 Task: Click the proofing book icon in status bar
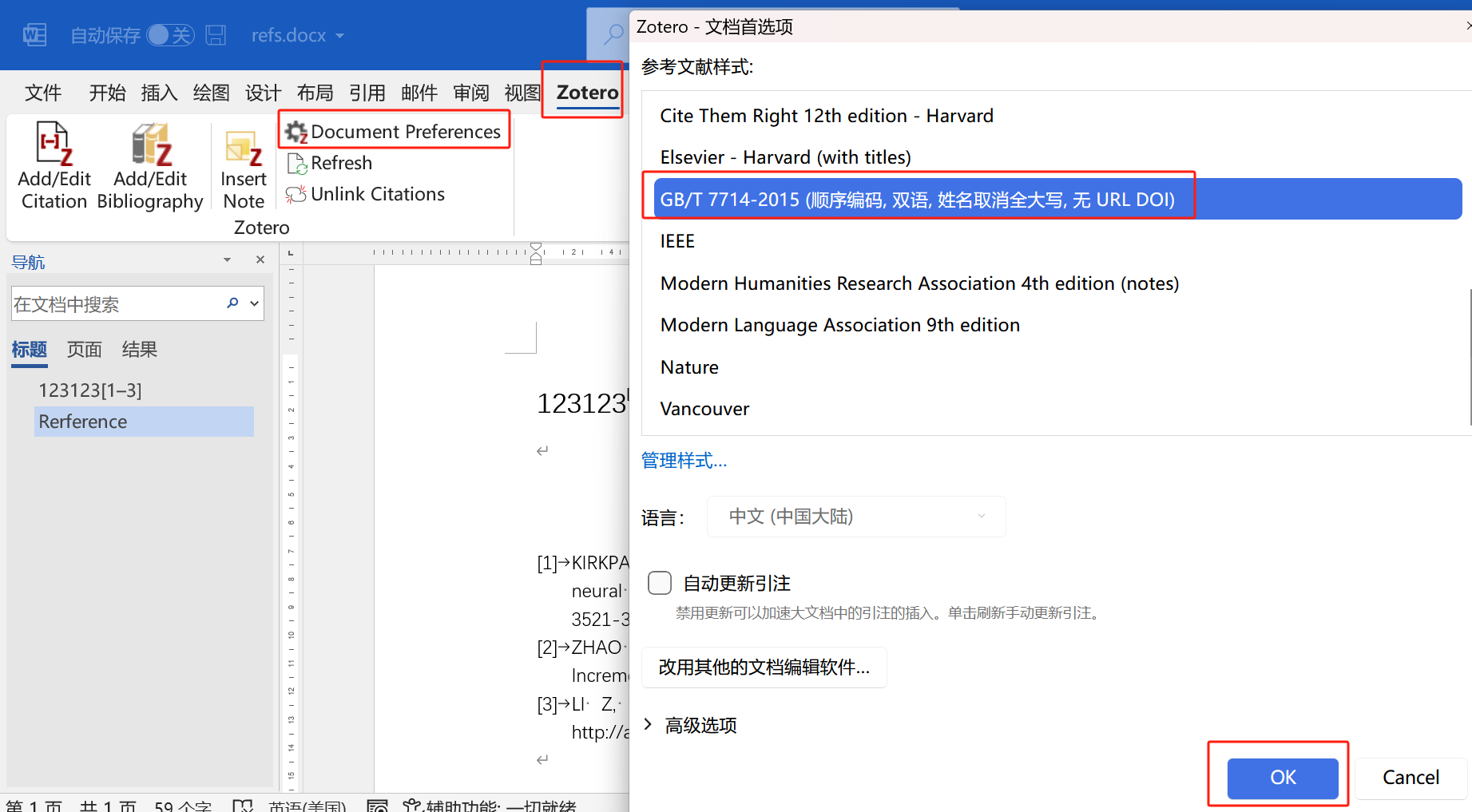[242, 806]
